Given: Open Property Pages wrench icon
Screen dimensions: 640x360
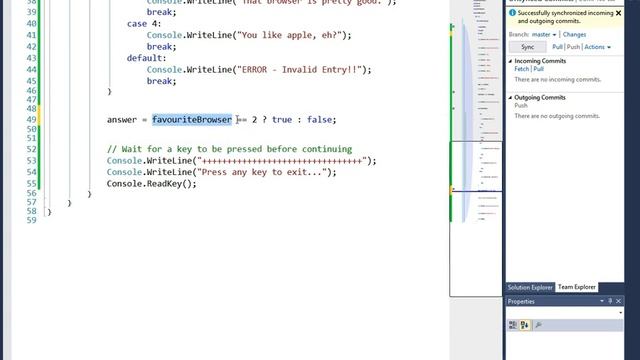Looking at the screenshot, I should (538, 325).
